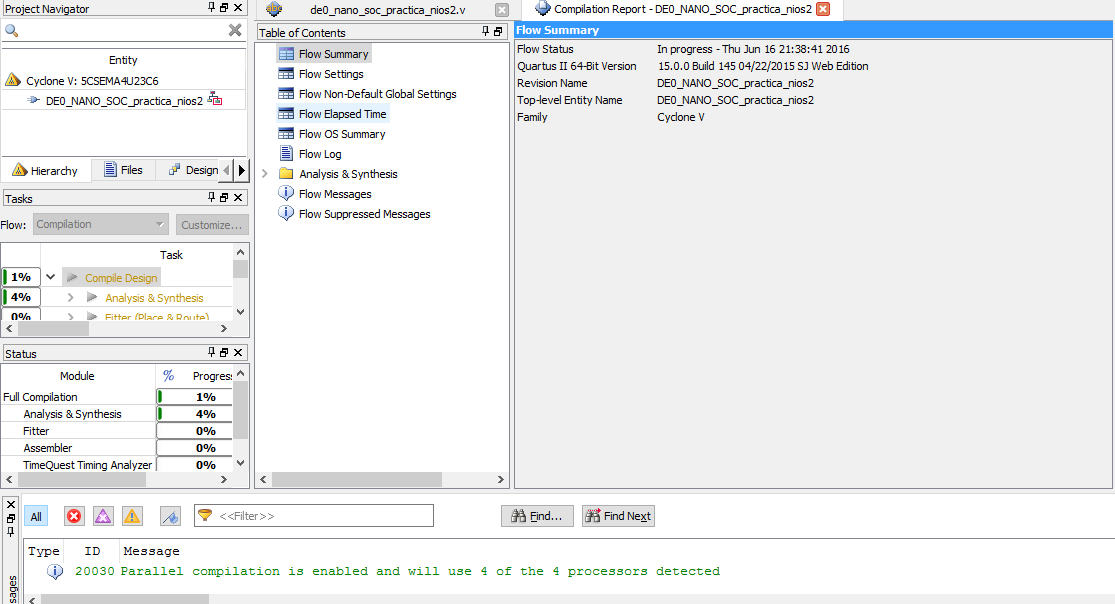
Task: Click the % column header in Status
Action: click(169, 376)
